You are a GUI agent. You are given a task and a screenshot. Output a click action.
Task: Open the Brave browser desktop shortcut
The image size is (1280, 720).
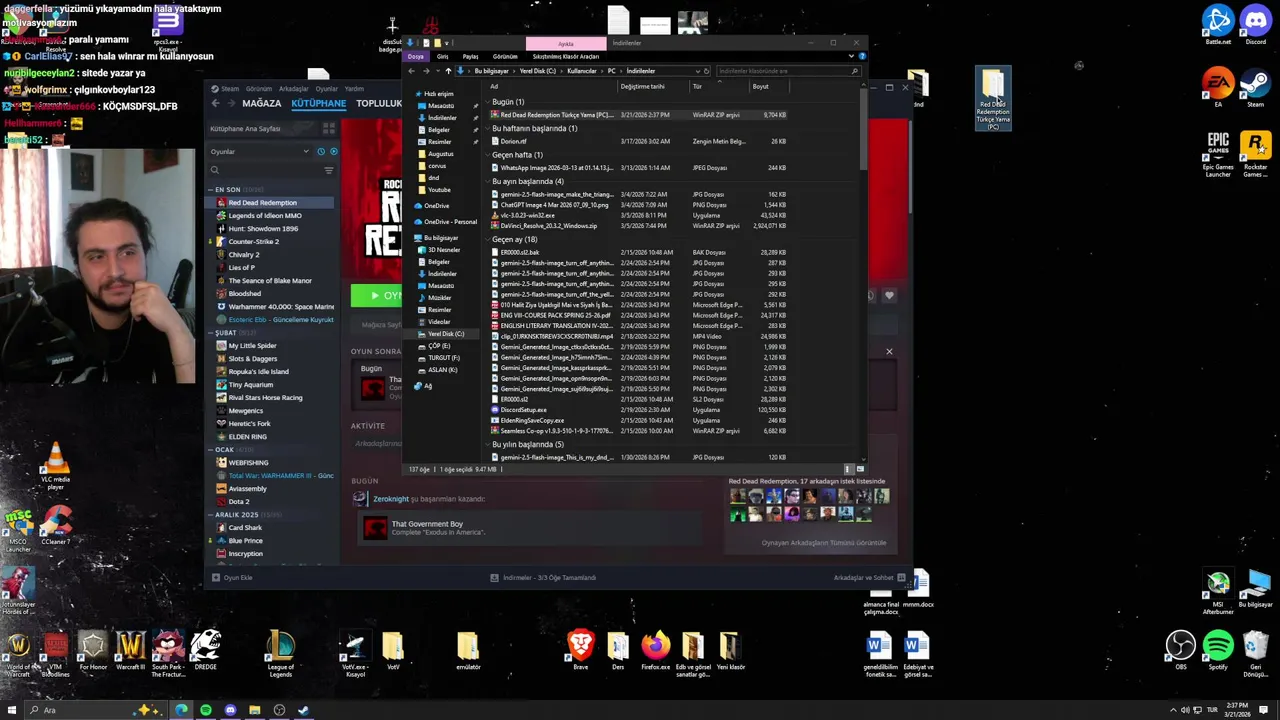point(580,649)
